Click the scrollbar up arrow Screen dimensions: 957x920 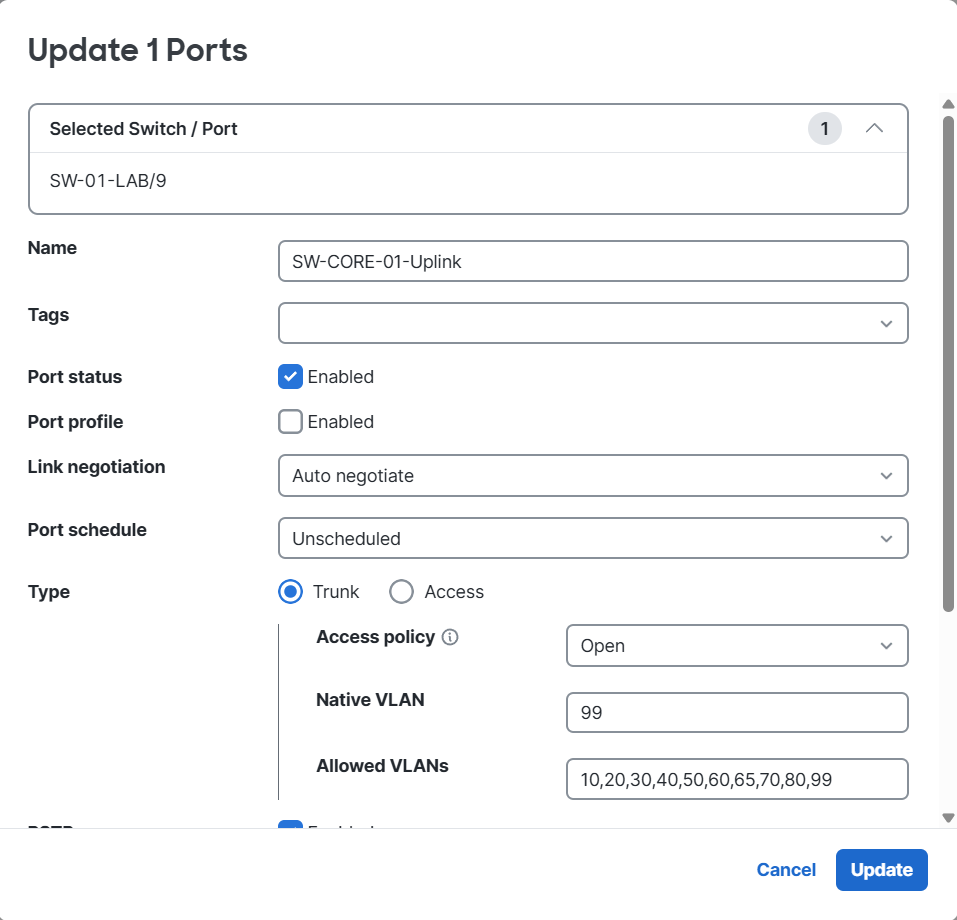click(948, 104)
